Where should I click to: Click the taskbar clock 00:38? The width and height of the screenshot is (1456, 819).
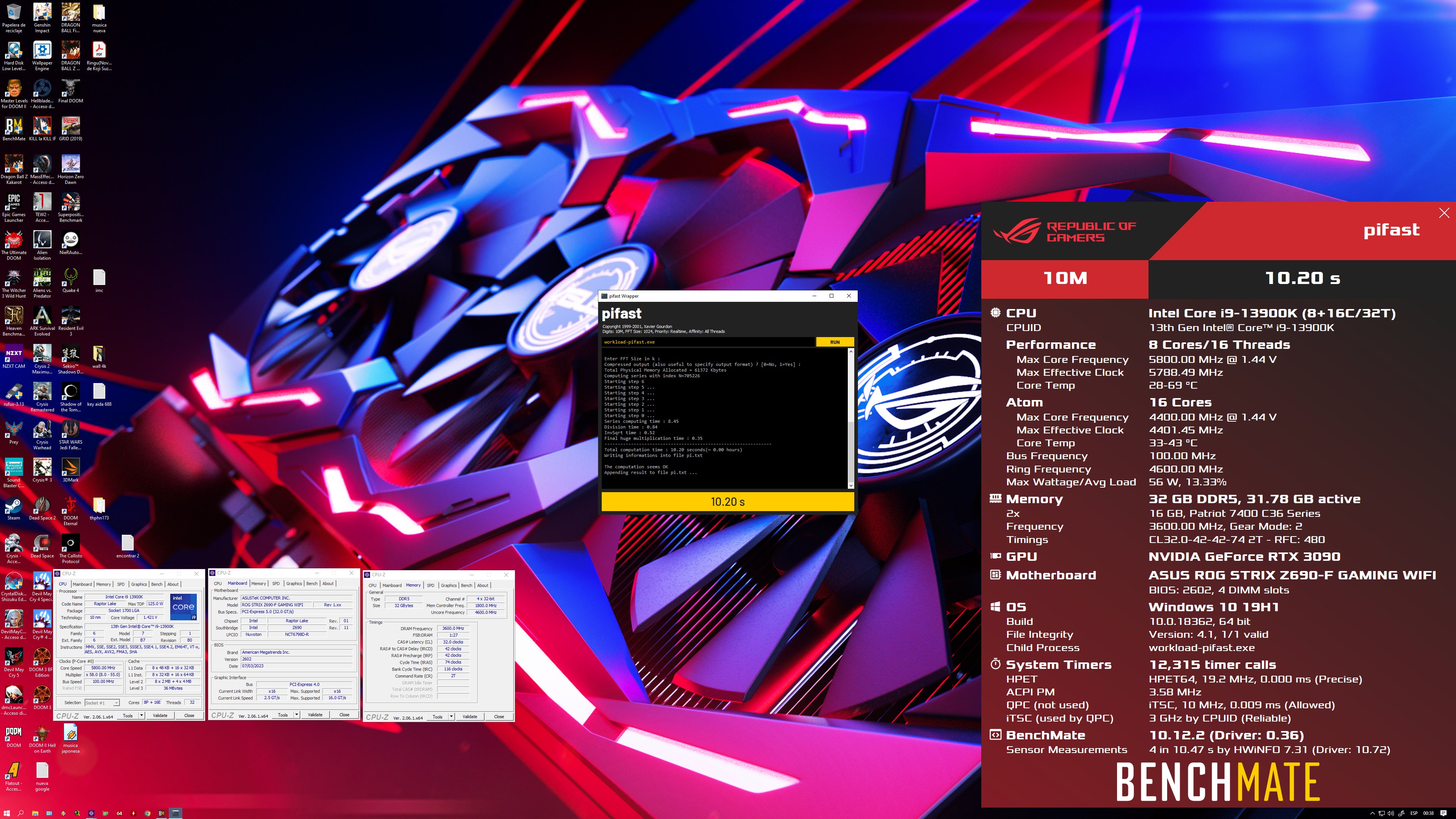click(x=1428, y=813)
